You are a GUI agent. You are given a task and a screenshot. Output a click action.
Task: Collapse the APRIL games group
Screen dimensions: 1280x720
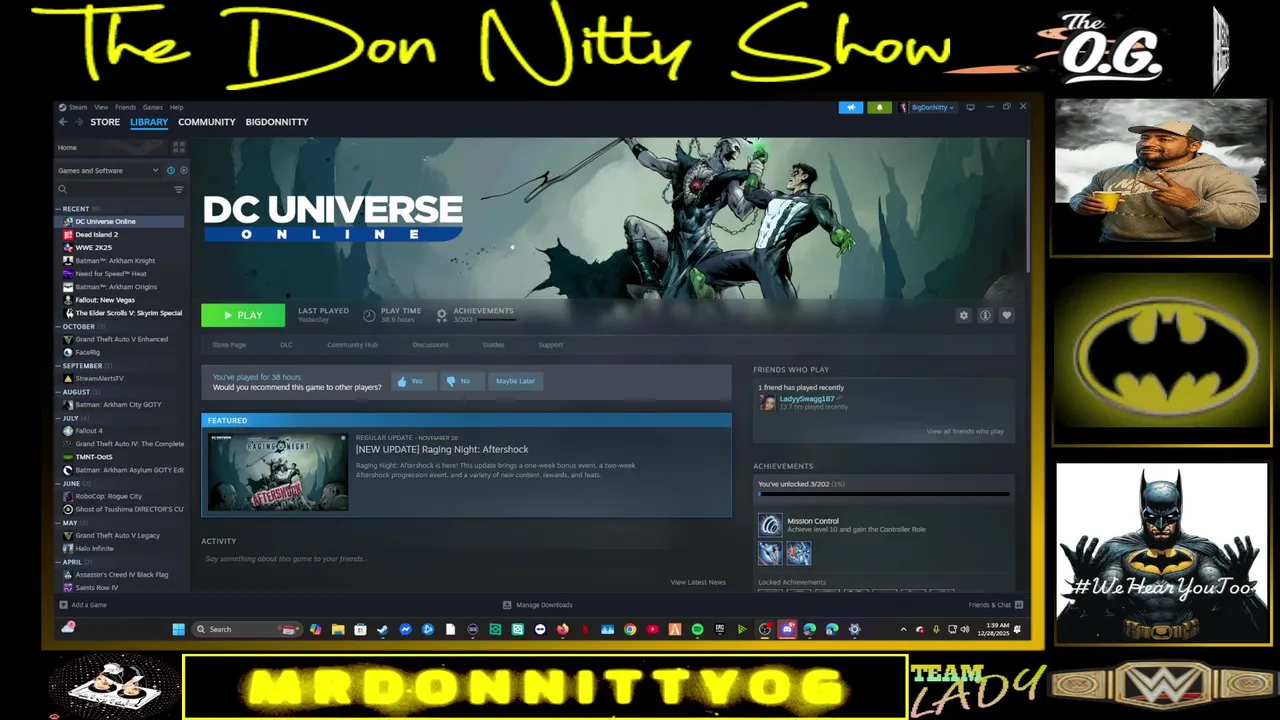click(x=58, y=562)
